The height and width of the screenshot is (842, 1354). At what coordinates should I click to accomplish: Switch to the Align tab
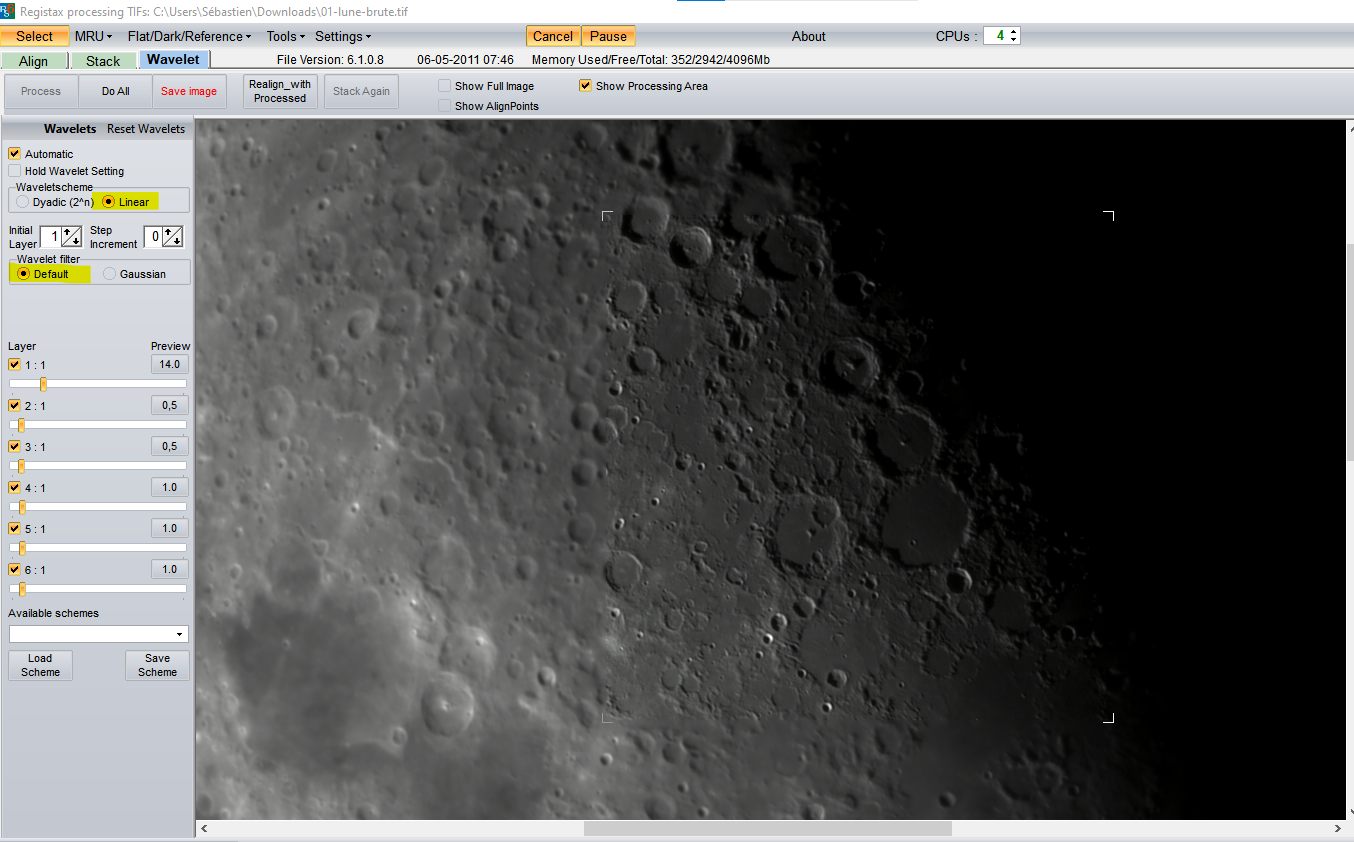click(34, 61)
